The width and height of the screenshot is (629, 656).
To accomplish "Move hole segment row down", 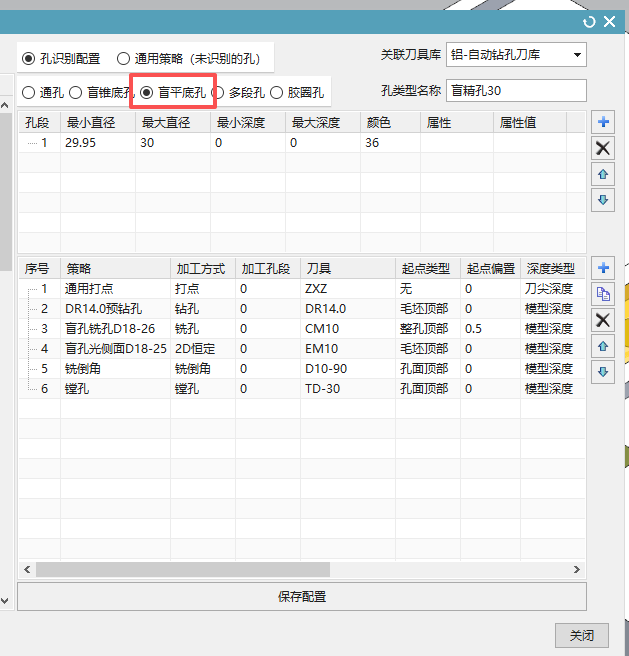I will (603, 200).
